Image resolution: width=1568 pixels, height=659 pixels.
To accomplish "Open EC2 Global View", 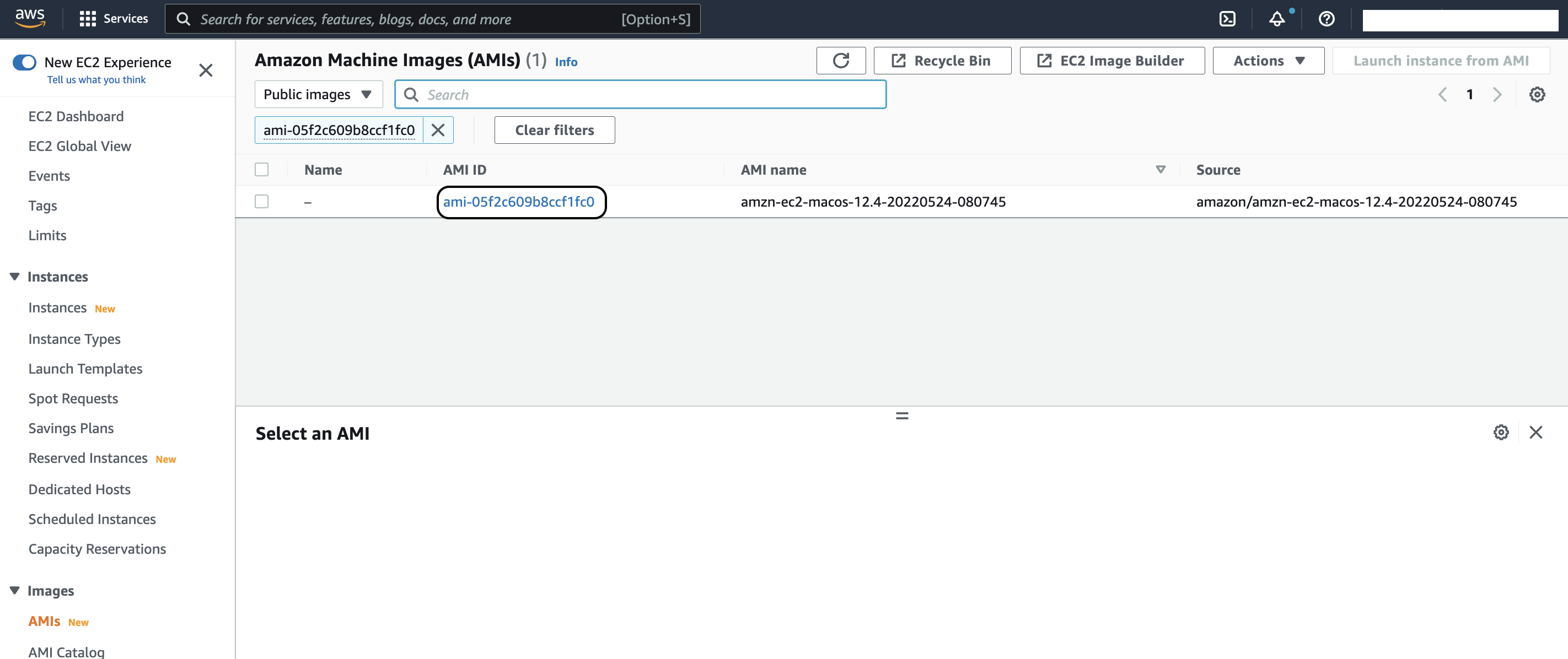I will (80, 145).
